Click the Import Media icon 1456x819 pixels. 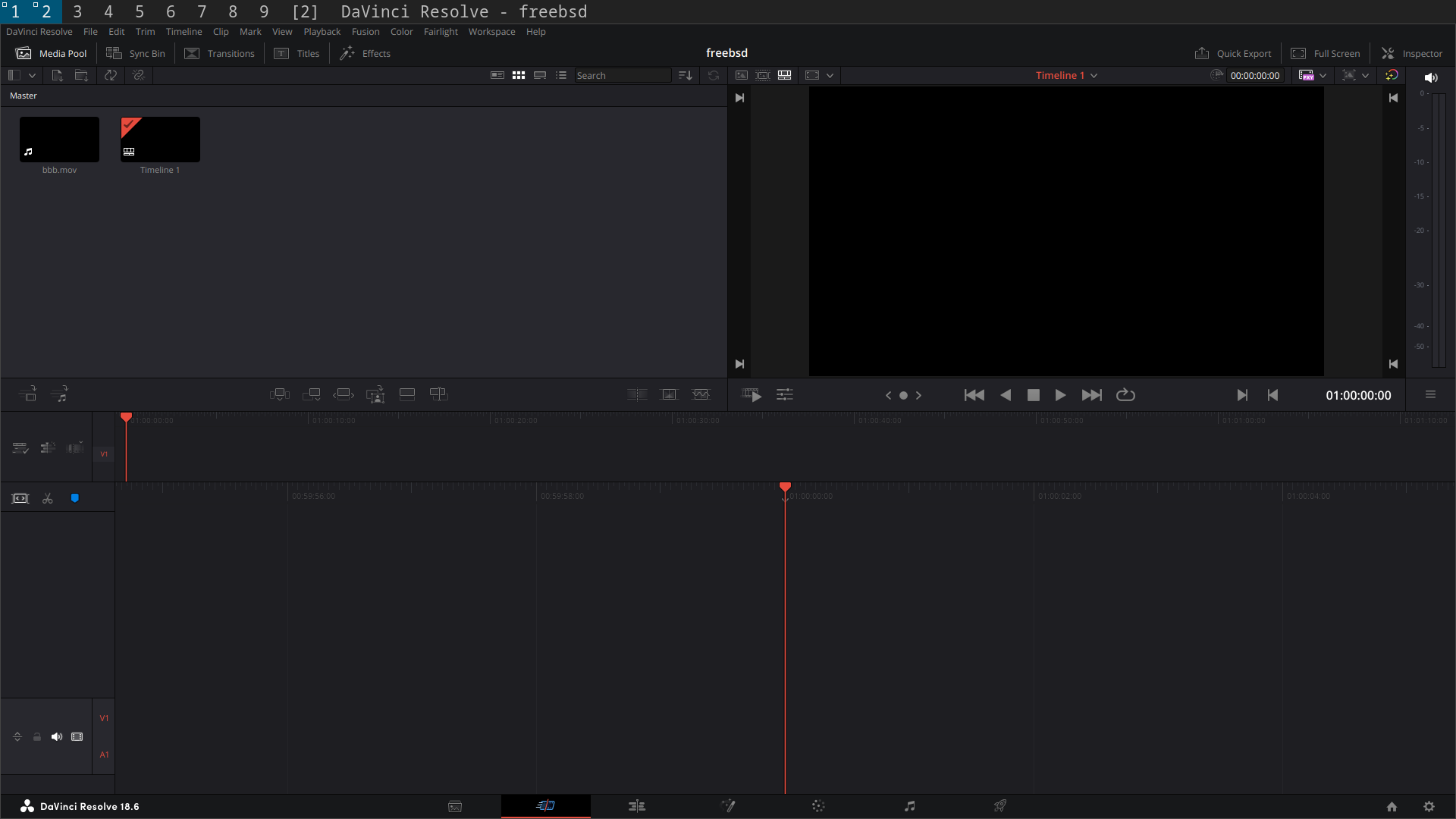[57, 75]
